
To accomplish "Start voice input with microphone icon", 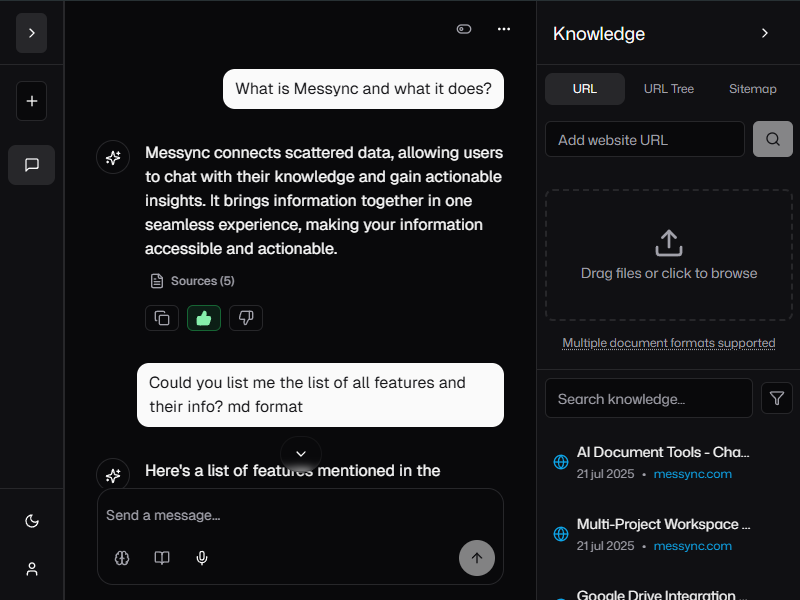I will (x=202, y=558).
